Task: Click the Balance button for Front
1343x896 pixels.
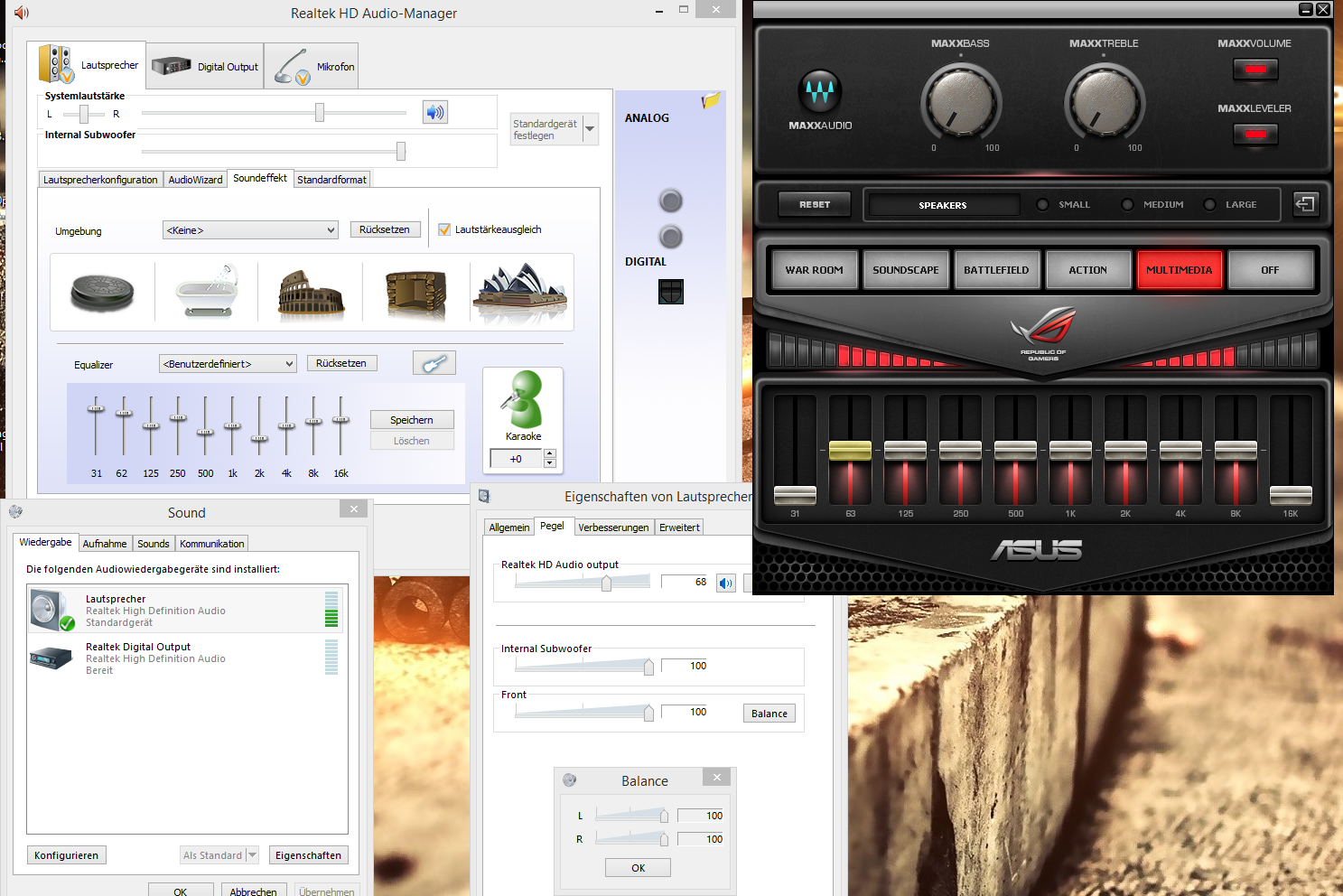Action: (x=769, y=714)
